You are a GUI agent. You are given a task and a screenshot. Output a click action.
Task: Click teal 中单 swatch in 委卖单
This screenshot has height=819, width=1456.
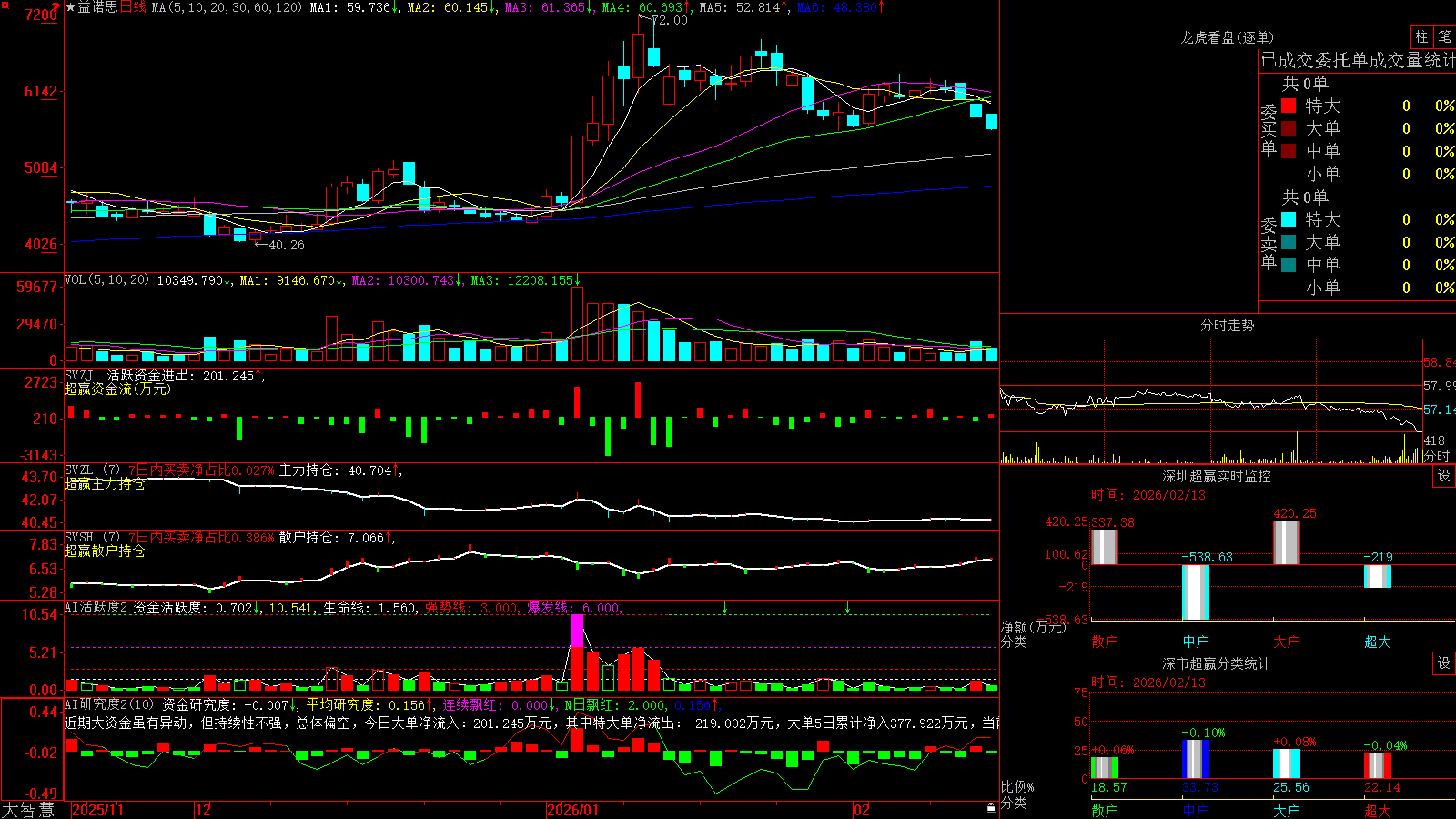click(1289, 265)
